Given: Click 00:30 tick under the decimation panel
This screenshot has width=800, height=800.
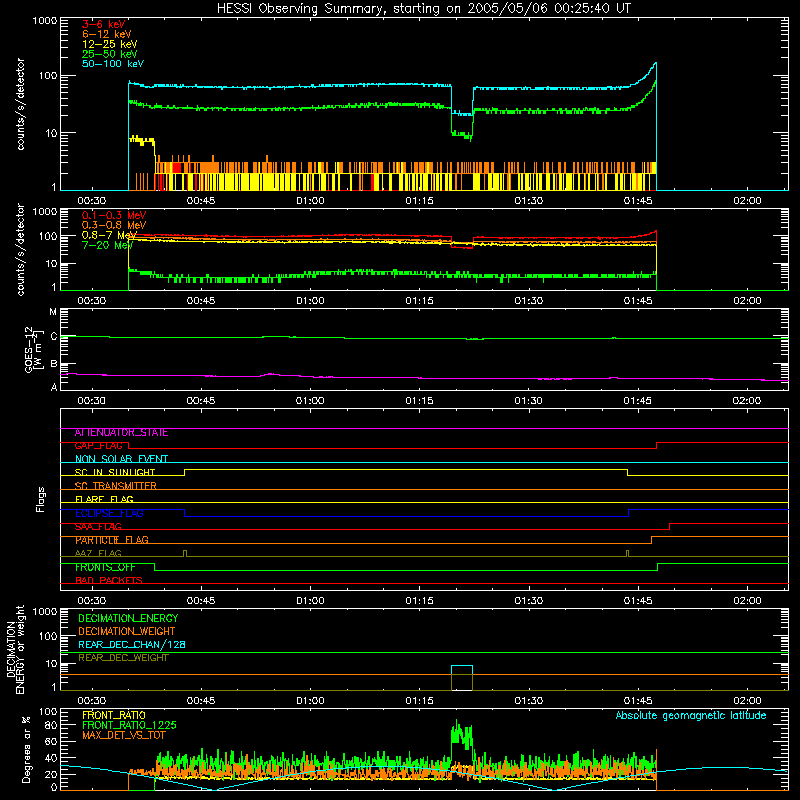Looking at the screenshot, I should point(92,701).
